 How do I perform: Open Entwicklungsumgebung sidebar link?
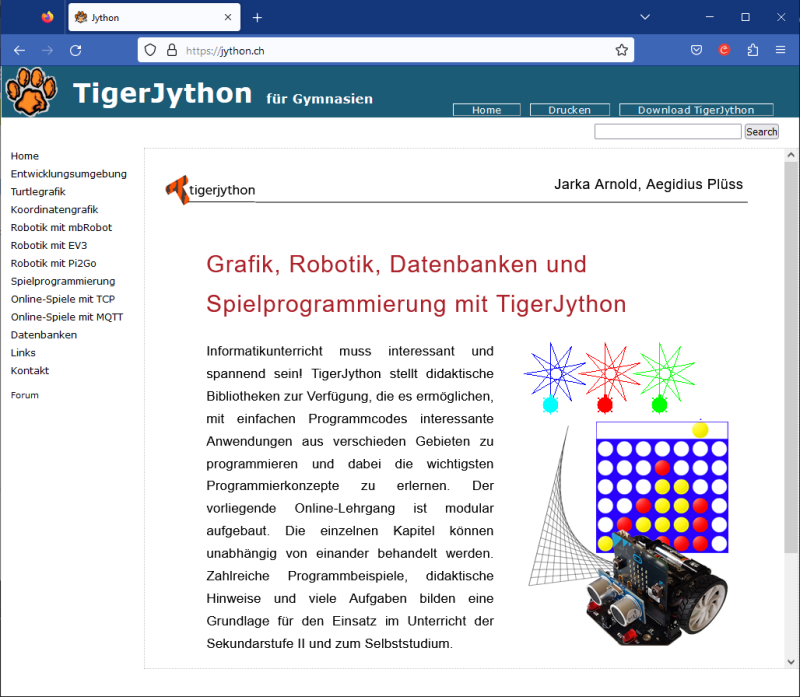click(68, 174)
